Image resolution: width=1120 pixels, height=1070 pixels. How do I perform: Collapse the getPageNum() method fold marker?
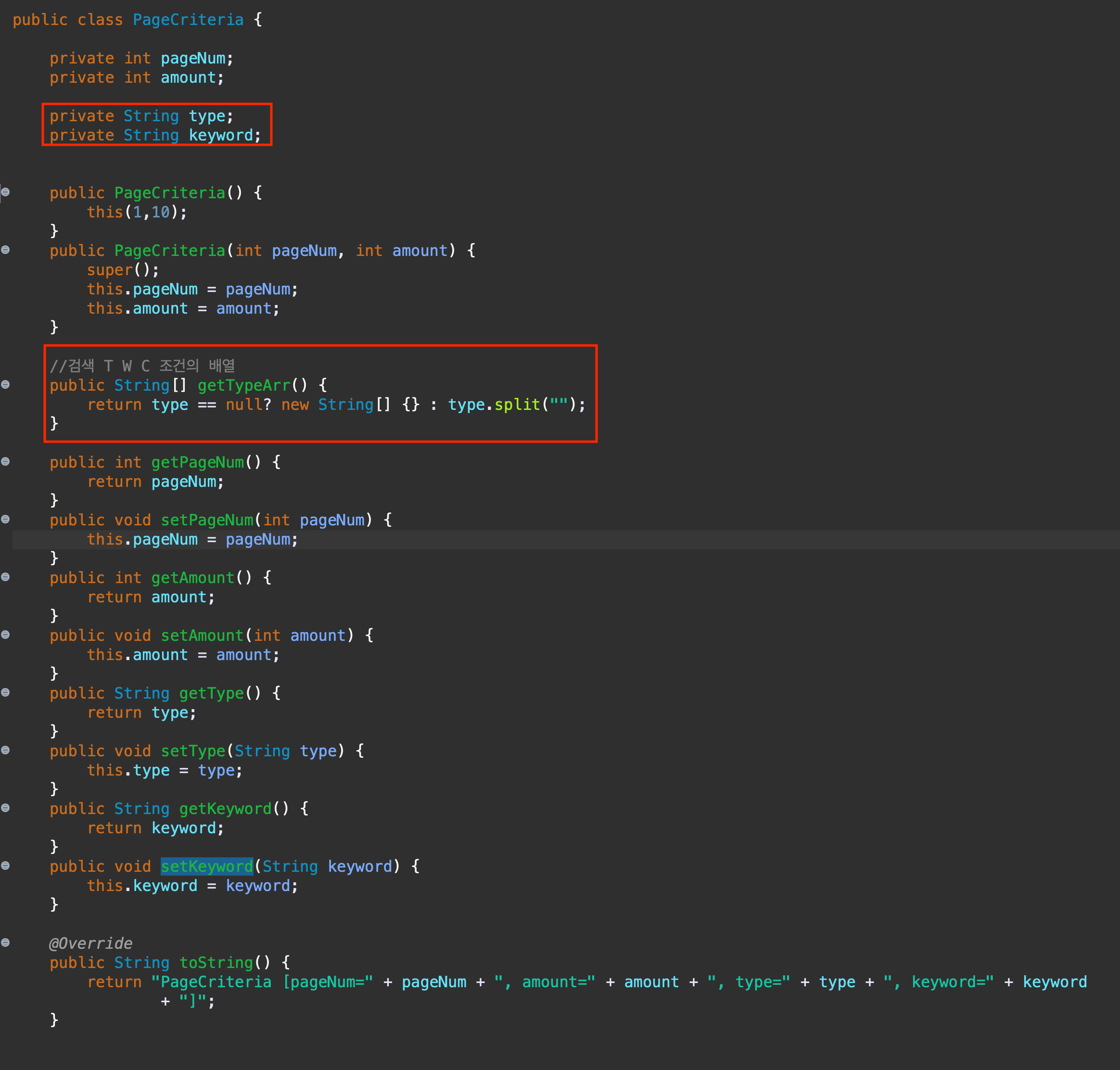point(5,461)
